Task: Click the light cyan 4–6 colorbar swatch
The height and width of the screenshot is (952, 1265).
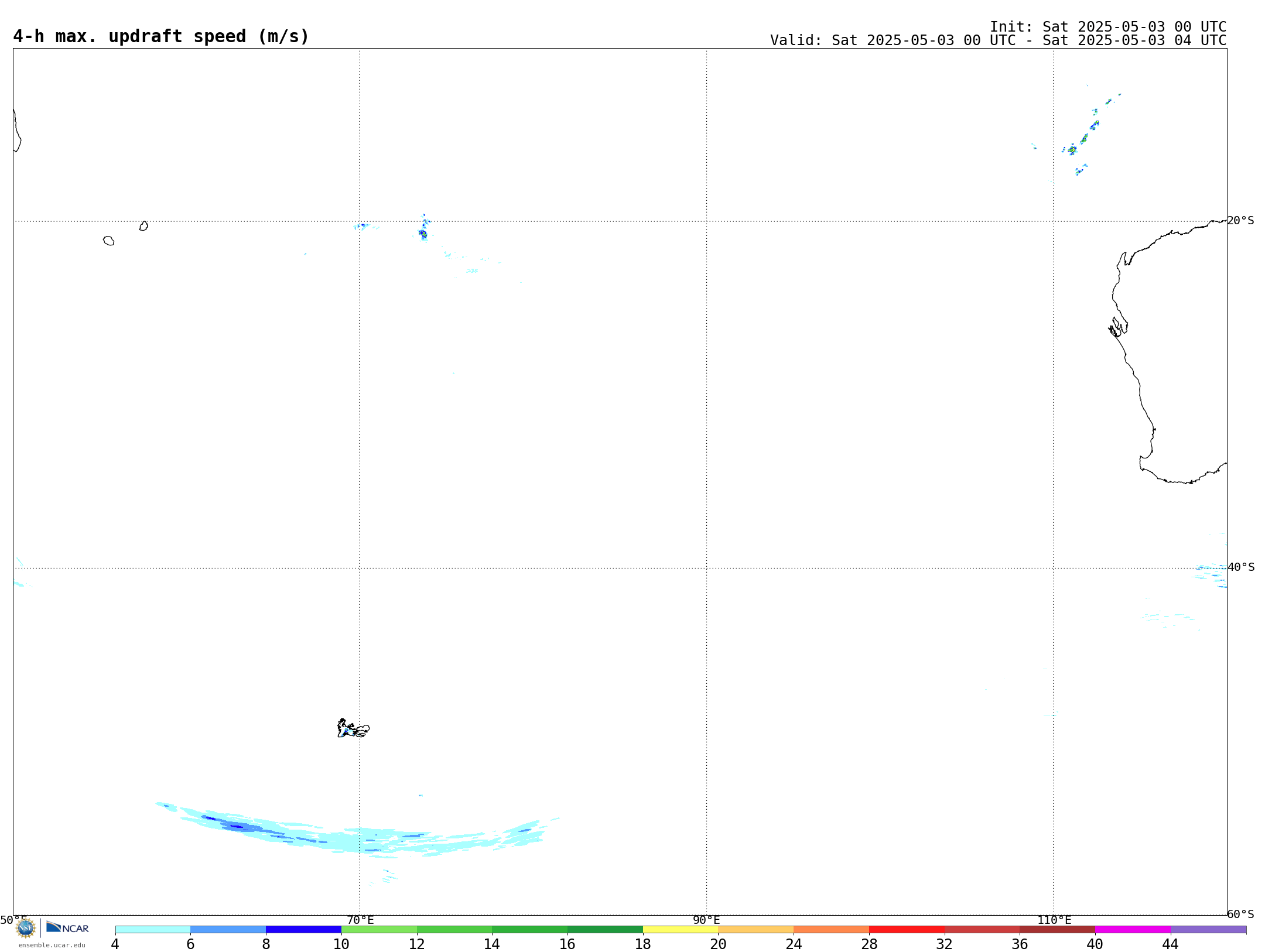Action: [x=153, y=930]
